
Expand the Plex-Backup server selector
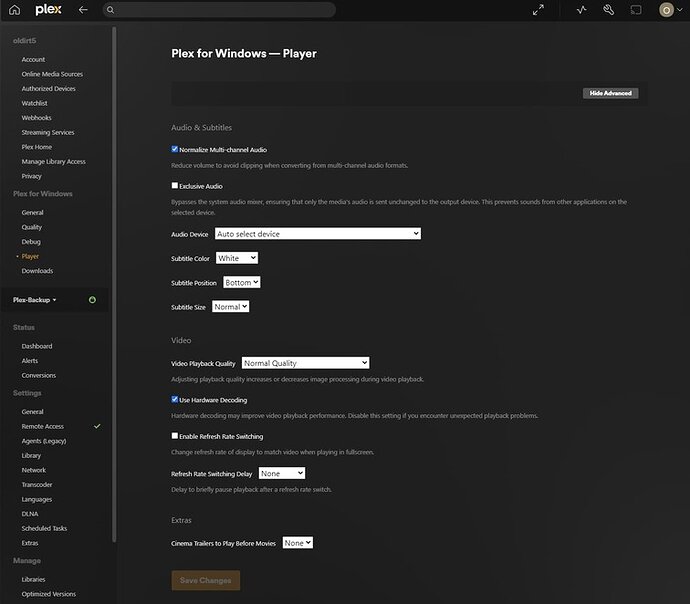tap(35, 300)
